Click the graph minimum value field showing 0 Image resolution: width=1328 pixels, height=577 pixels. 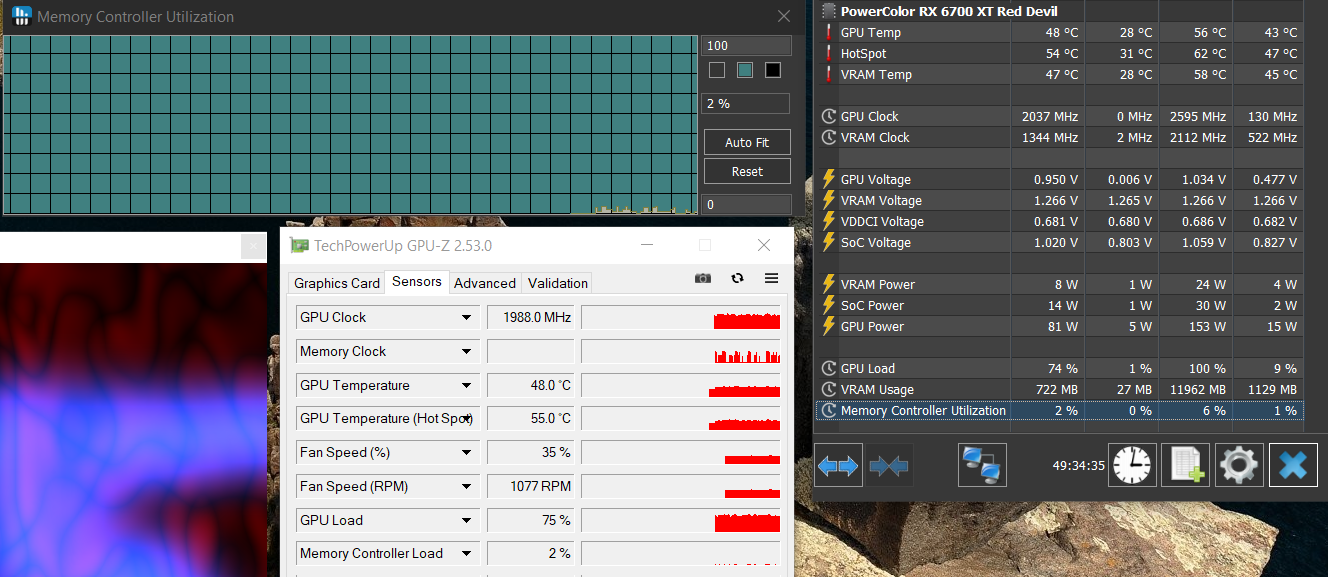pos(746,204)
